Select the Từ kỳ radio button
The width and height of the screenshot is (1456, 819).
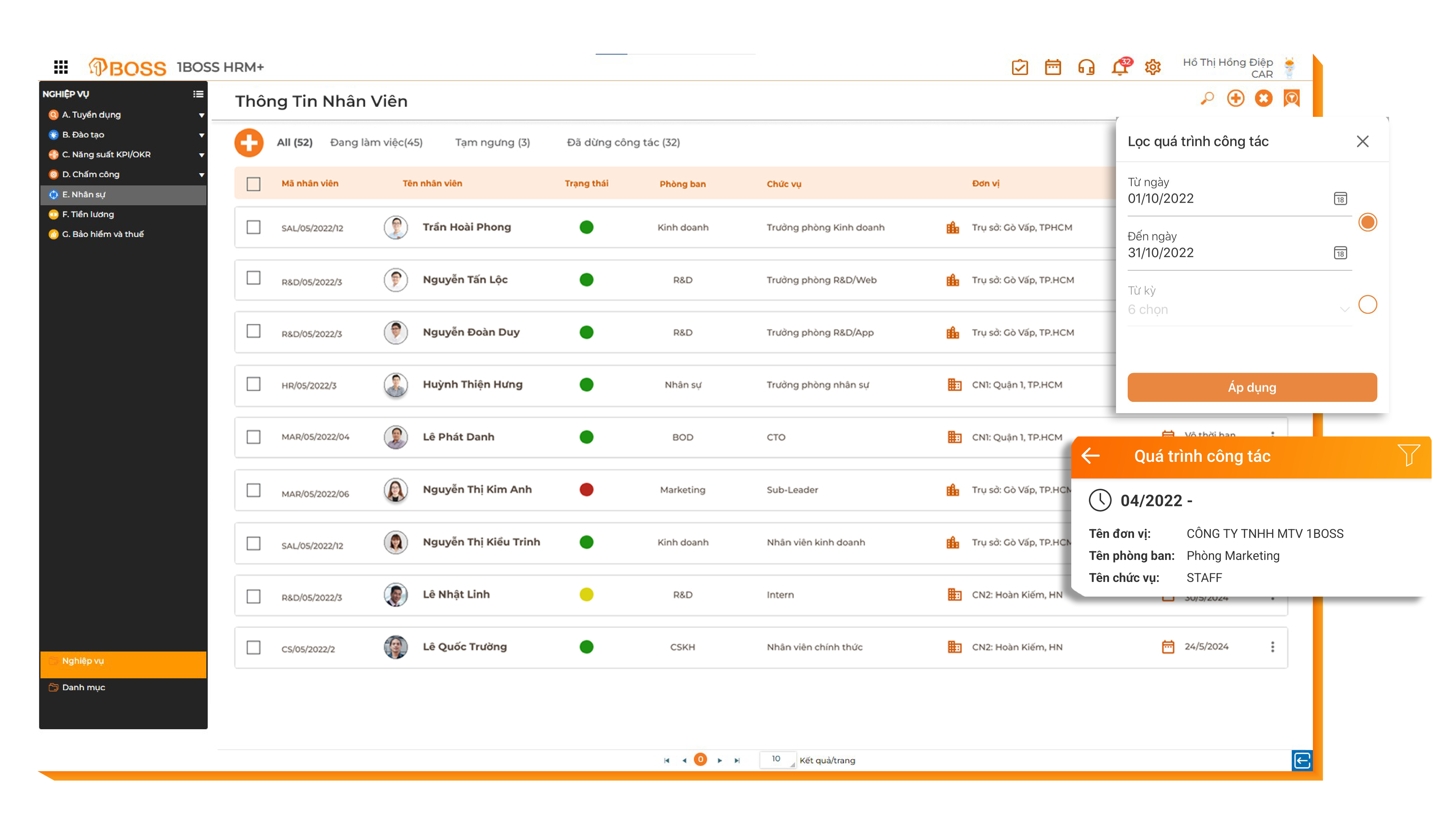(1367, 305)
